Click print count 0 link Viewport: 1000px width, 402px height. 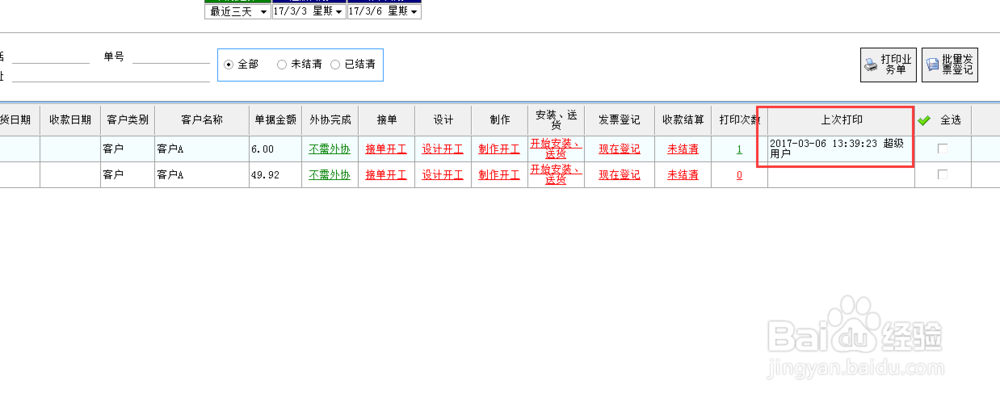(x=739, y=175)
